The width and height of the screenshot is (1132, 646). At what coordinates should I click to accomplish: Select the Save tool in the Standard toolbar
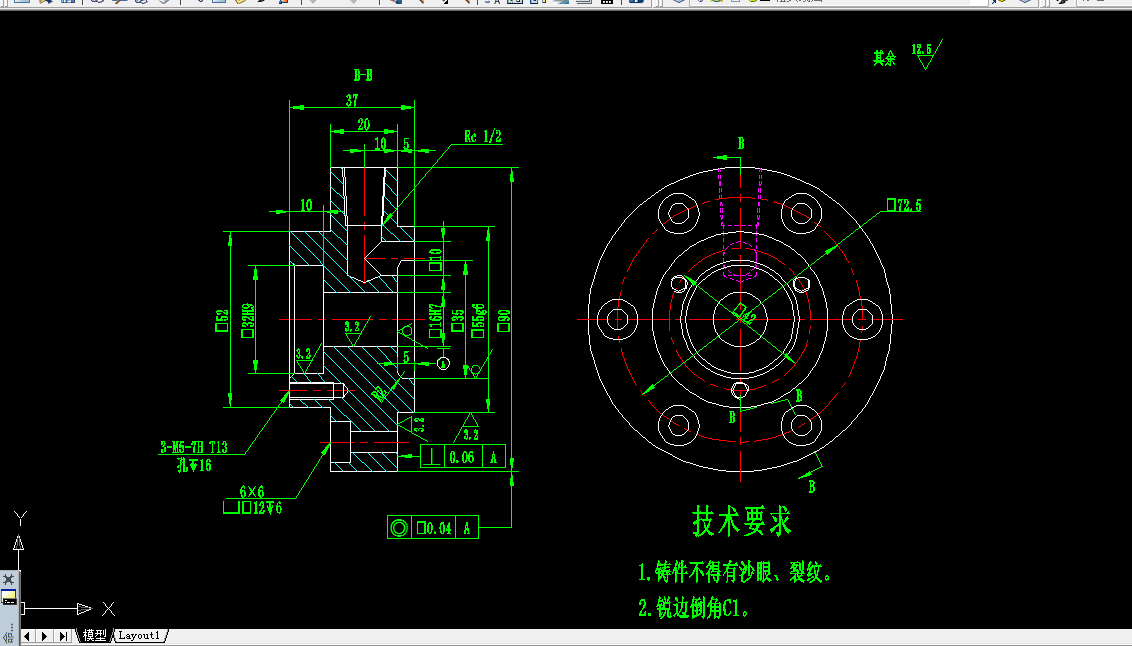click(68, 5)
